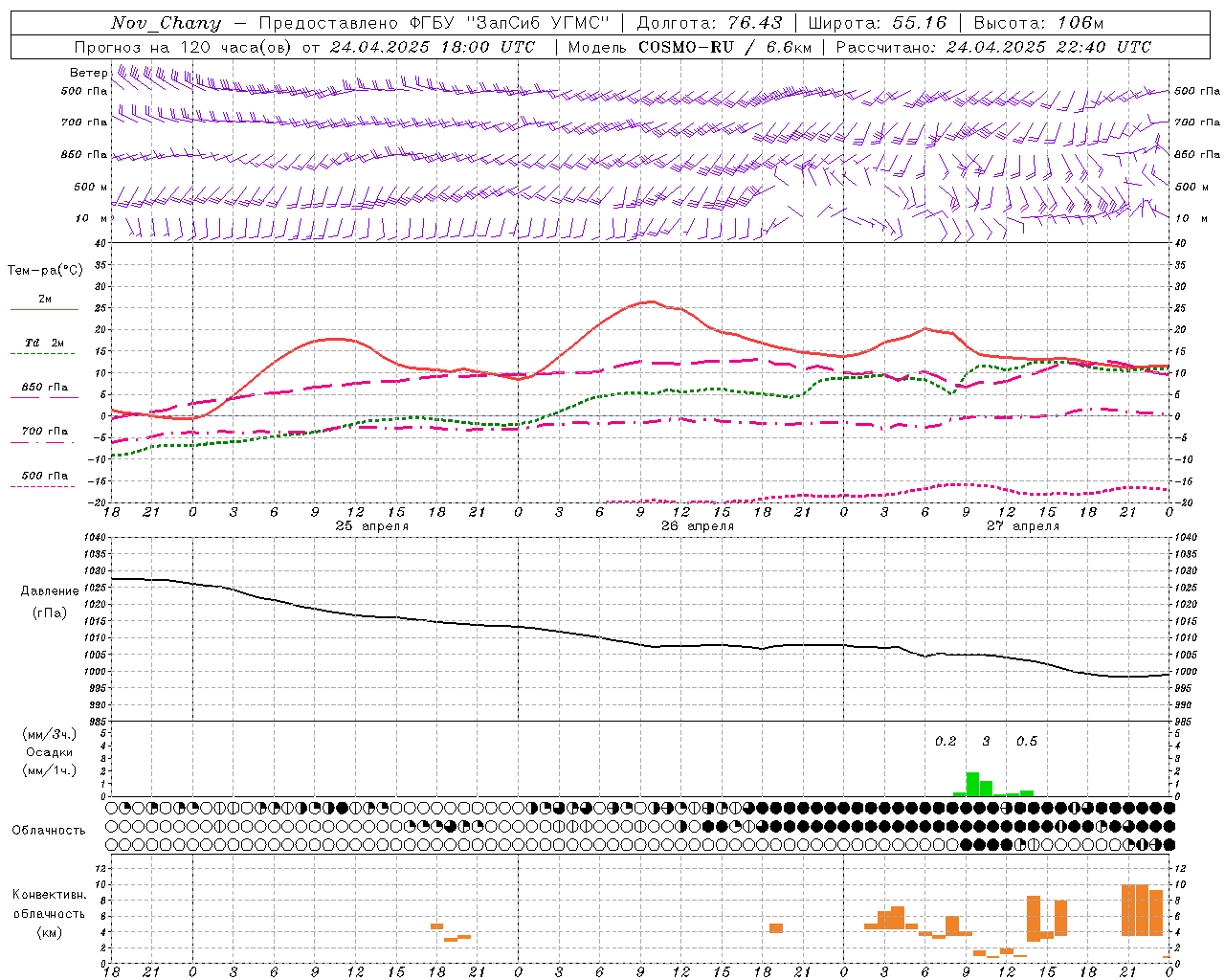
Task: Click the 'Долгота: 76.43' header value
Action: [709, 23]
